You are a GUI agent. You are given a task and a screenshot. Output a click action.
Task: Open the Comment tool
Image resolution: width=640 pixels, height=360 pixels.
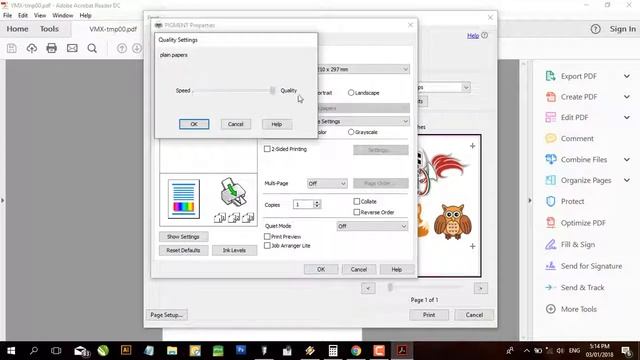[577, 138]
